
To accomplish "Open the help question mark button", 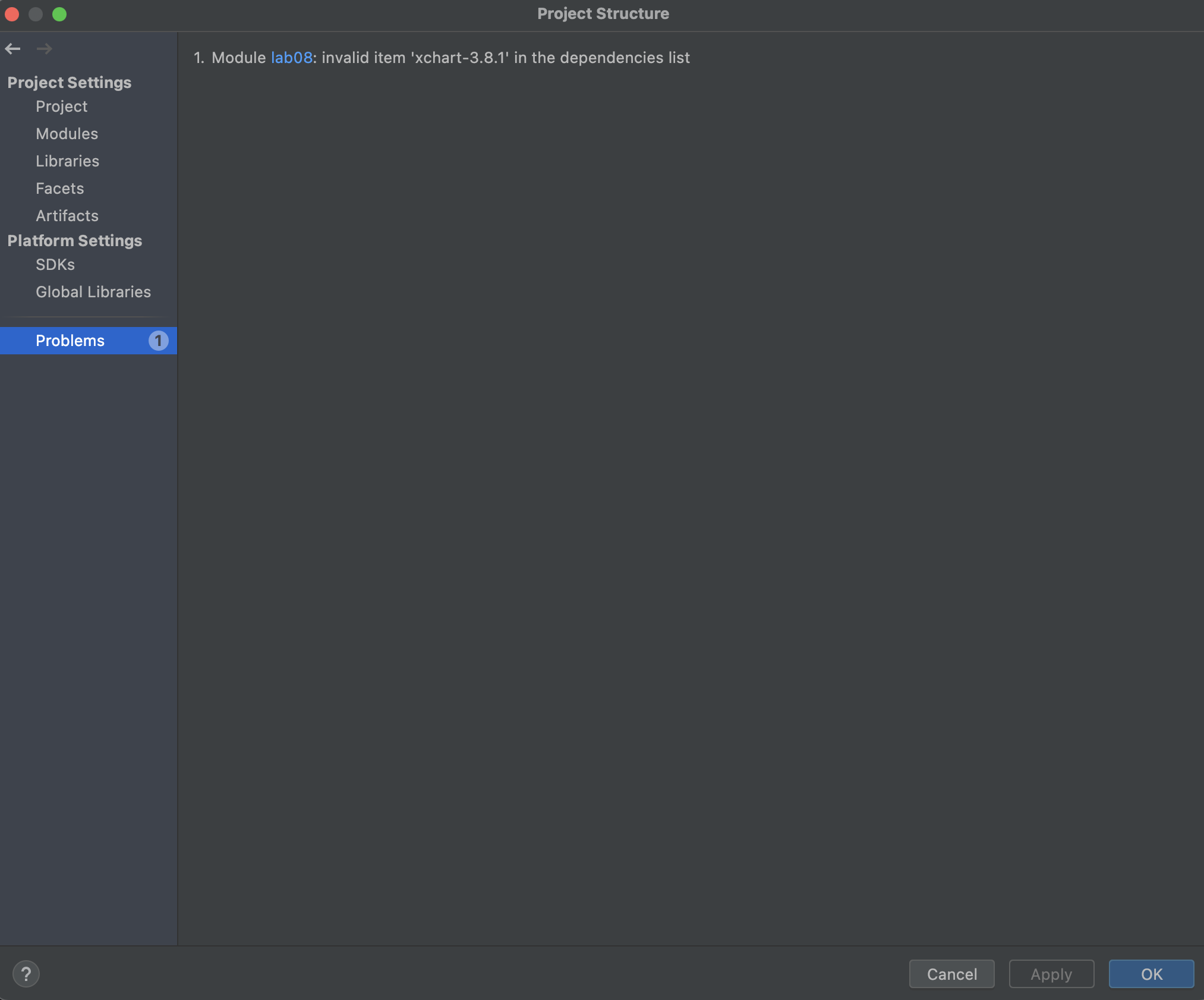I will 26,974.
